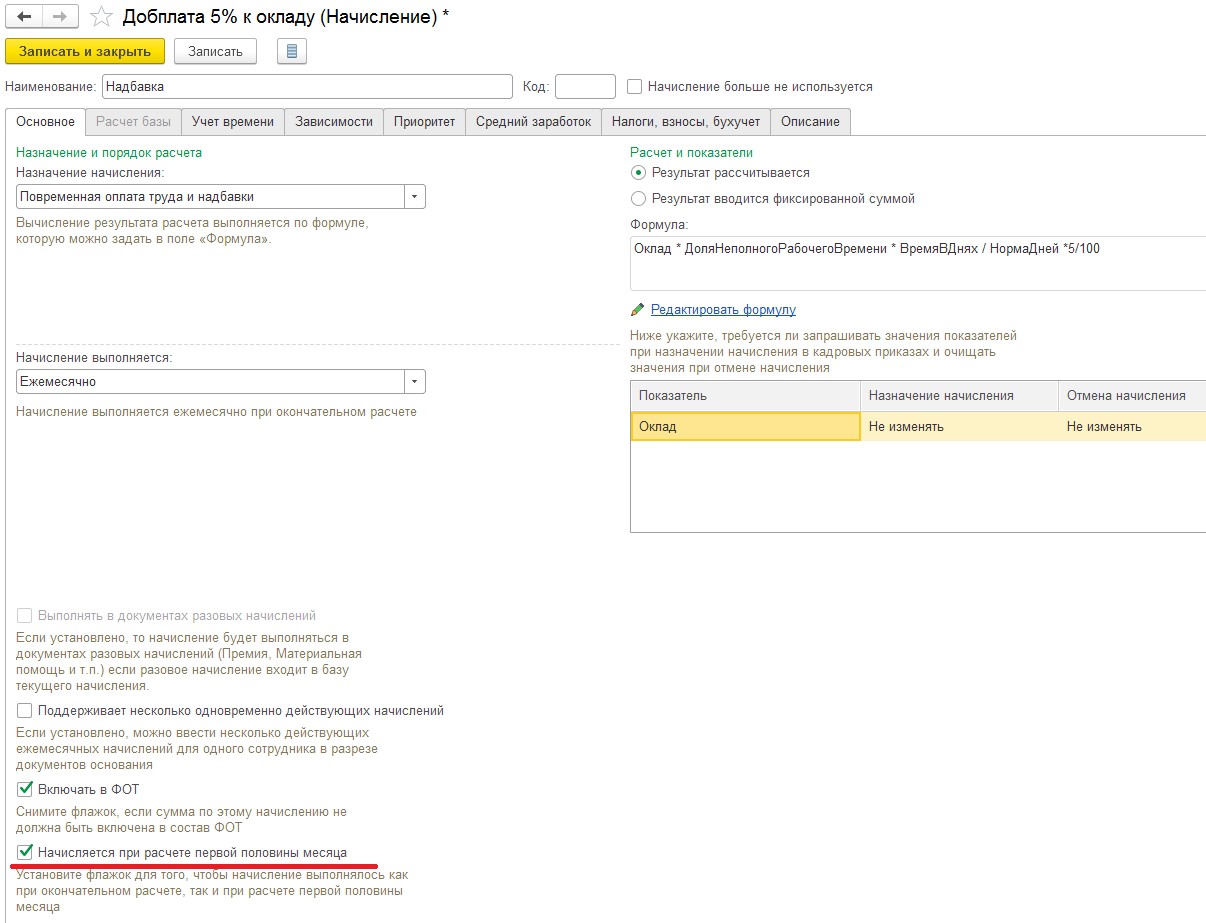Click the report list icon button
The width and height of the screenshot is (1206, 923).
point(291,51)
